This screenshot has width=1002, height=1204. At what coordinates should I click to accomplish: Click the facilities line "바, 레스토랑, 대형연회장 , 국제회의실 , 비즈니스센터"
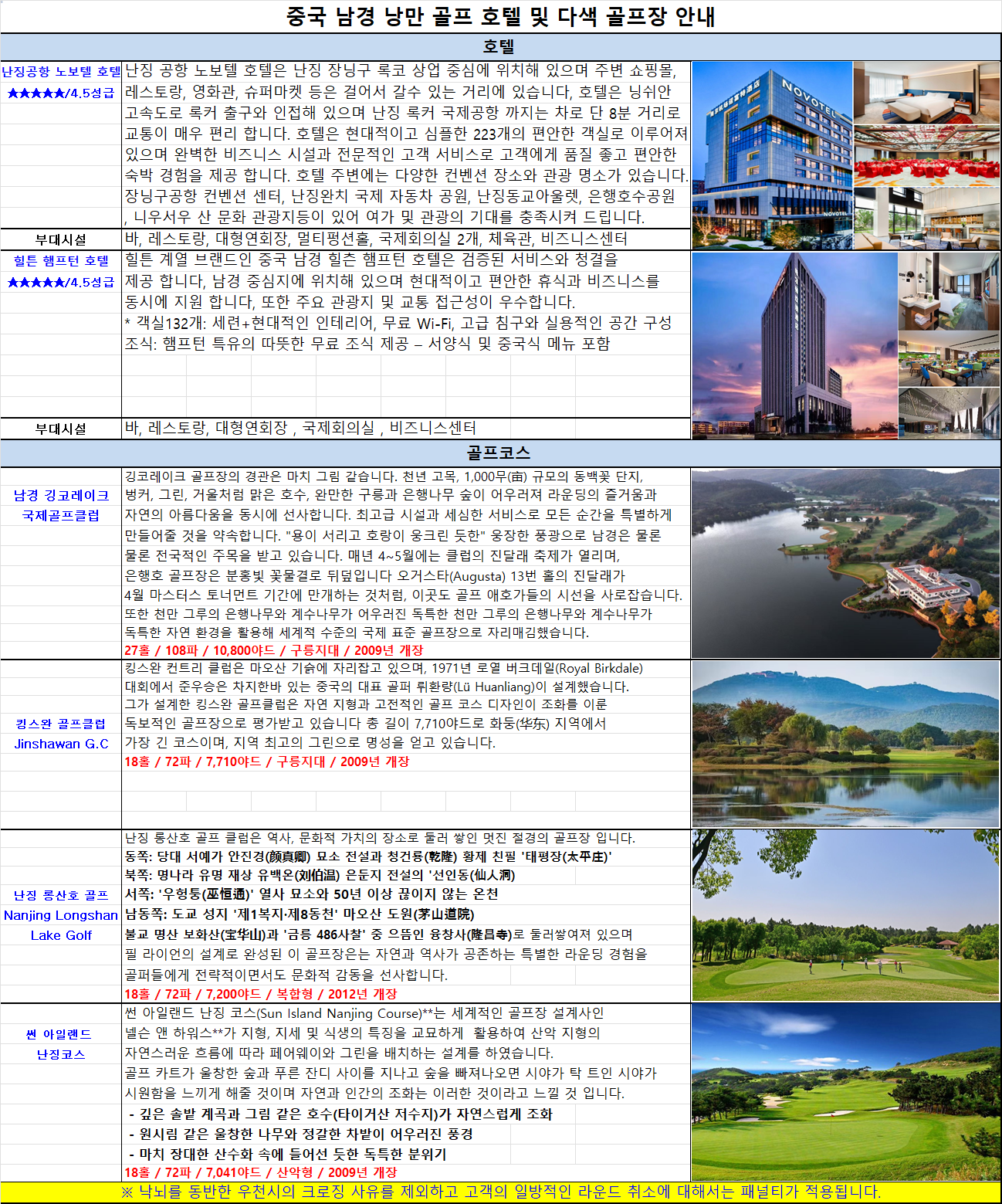tap(300, 428)
